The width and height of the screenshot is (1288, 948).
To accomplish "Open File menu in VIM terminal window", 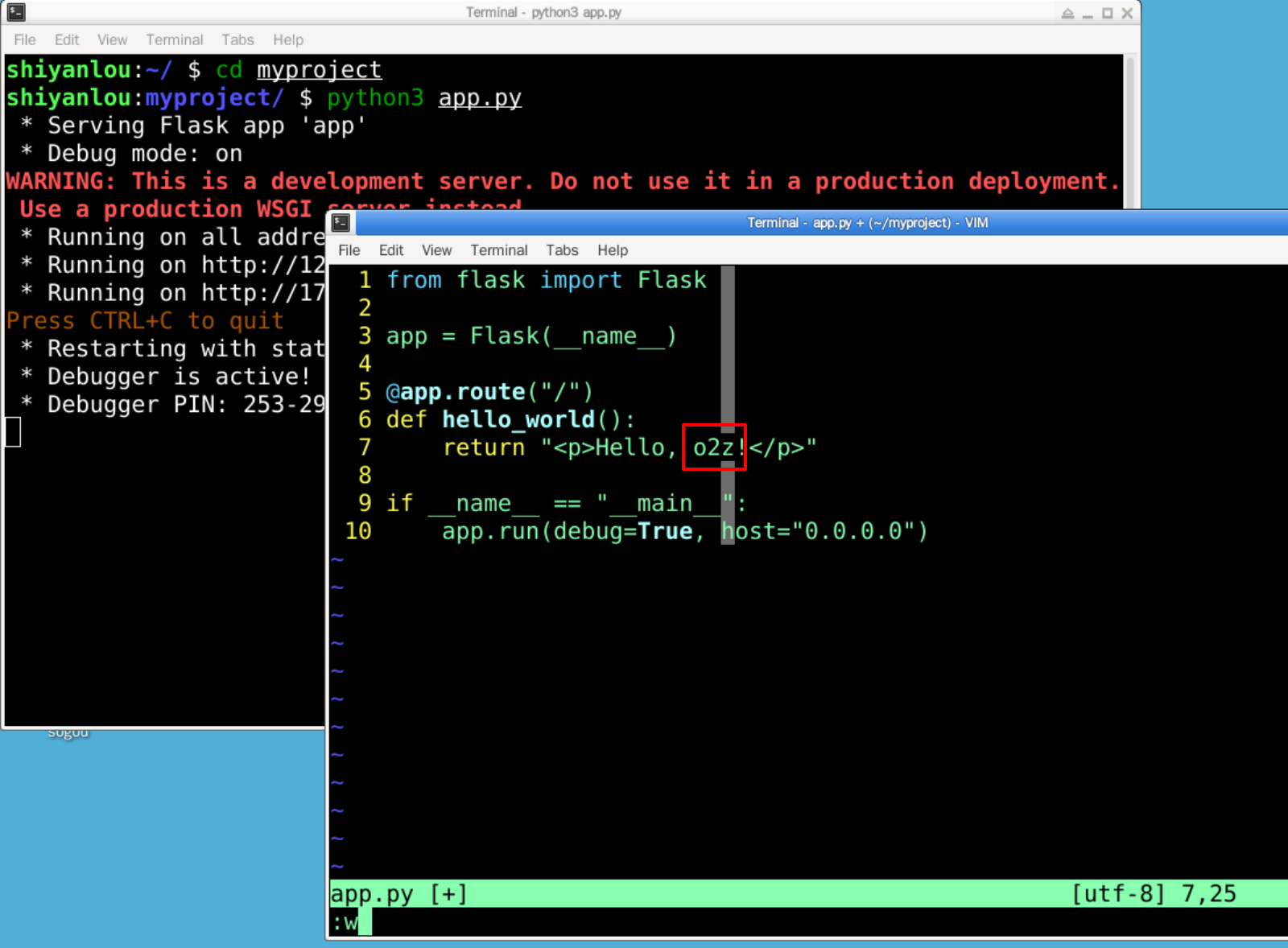I will tap(349, 250).
